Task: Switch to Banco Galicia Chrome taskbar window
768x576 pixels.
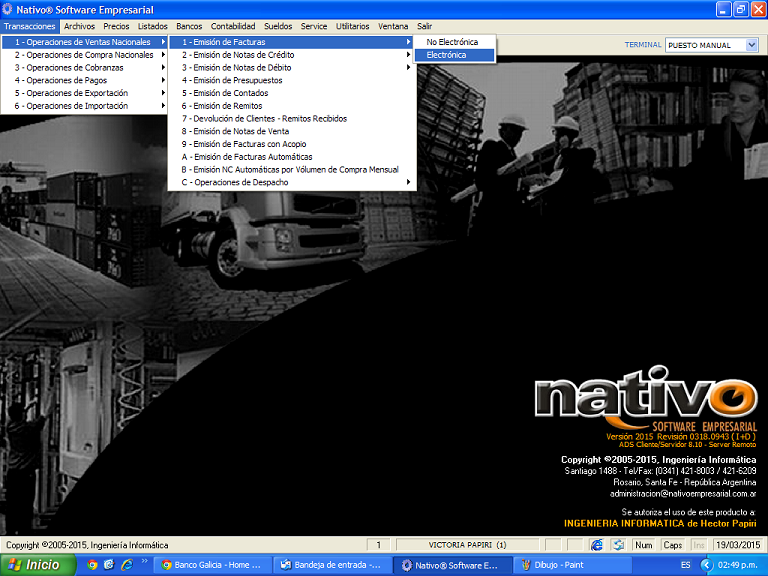Action: [212, 565]
